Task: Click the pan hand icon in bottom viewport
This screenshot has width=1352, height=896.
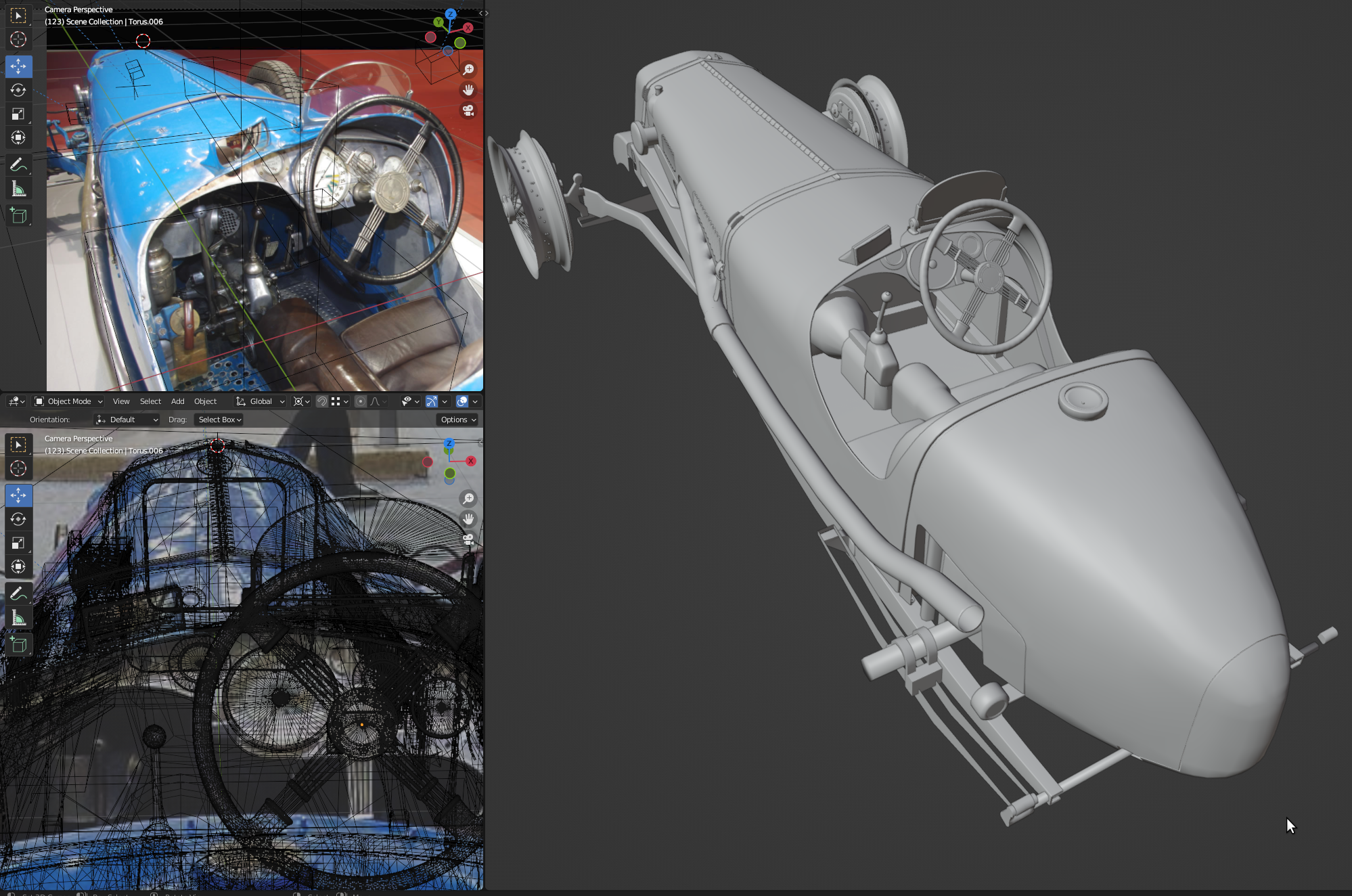Action: coord(468,519)
